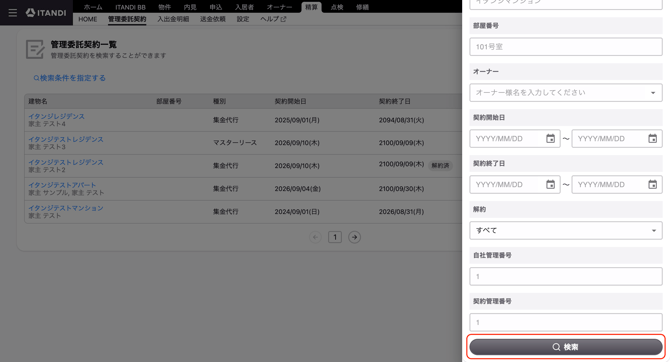Screen dimensions: 670x362
Task: Open the HOME sub-navigation tab
Action: (x=88, y=19)
